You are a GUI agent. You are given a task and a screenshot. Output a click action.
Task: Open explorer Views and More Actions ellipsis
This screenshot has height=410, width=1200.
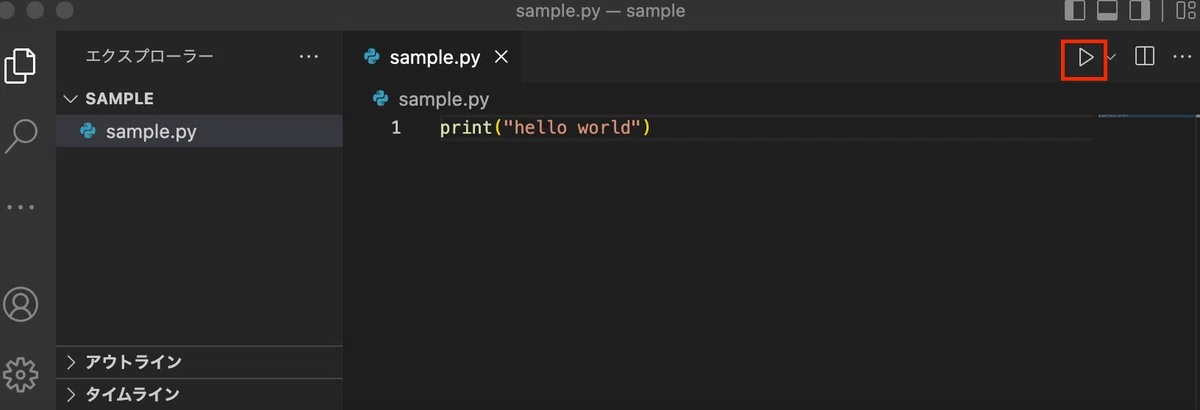[x=309, y=57]
